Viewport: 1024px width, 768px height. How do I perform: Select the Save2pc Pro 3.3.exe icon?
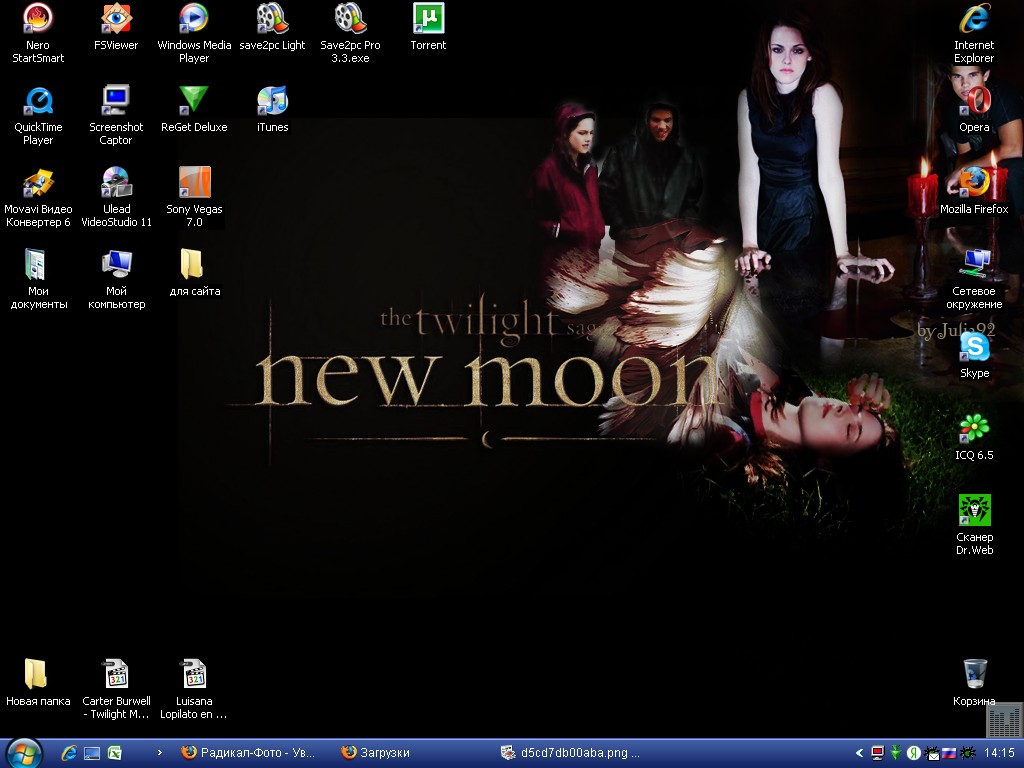(350, 33)
